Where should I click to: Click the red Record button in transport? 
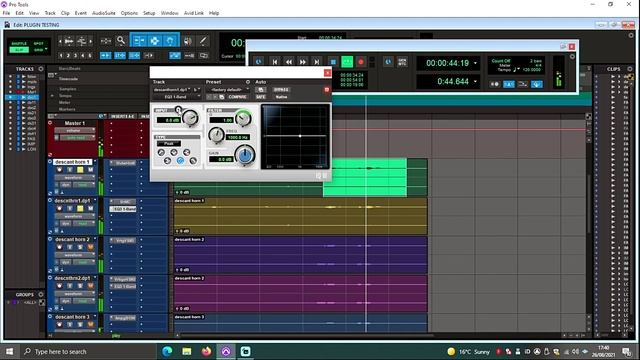pos(361,62)
